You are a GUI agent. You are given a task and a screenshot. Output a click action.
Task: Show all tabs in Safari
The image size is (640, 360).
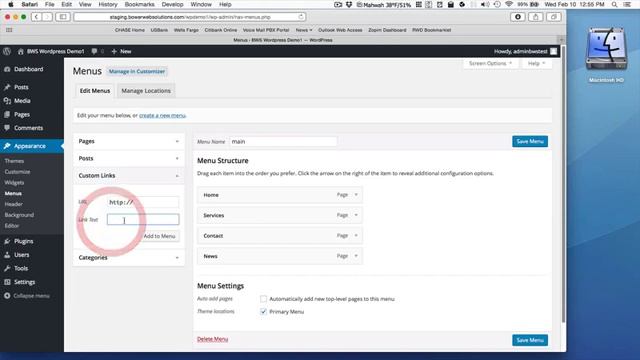pos(553,17)
